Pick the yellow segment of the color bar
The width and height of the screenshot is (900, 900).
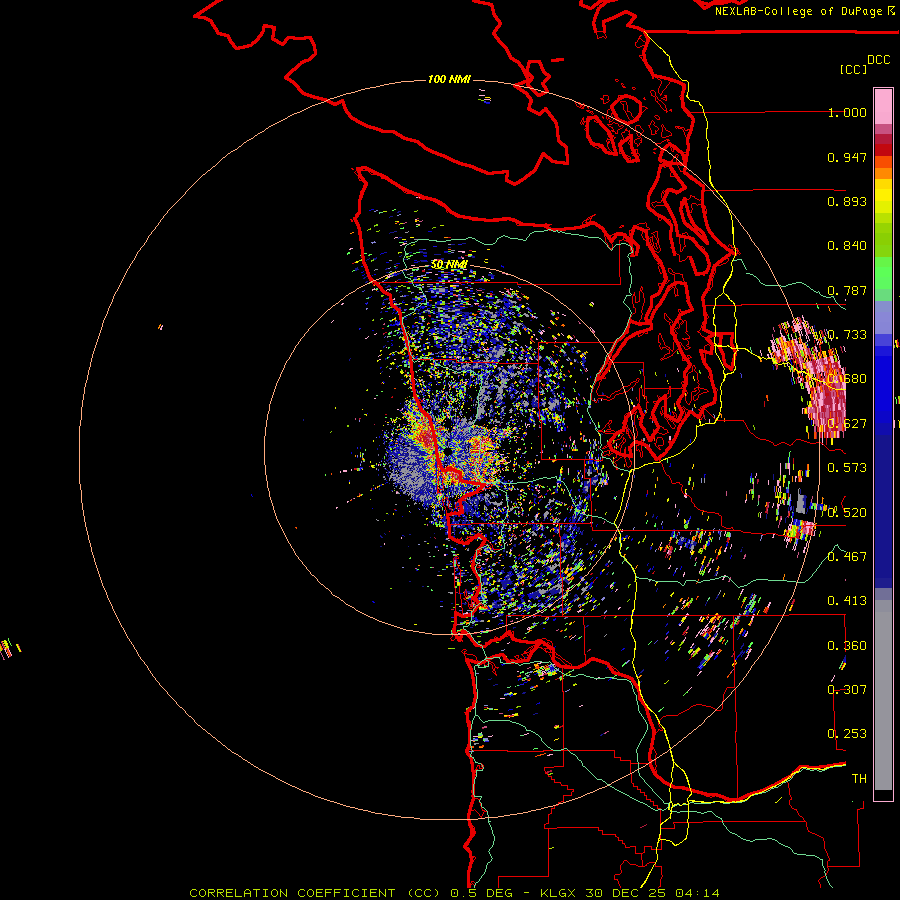pos(883,196)
